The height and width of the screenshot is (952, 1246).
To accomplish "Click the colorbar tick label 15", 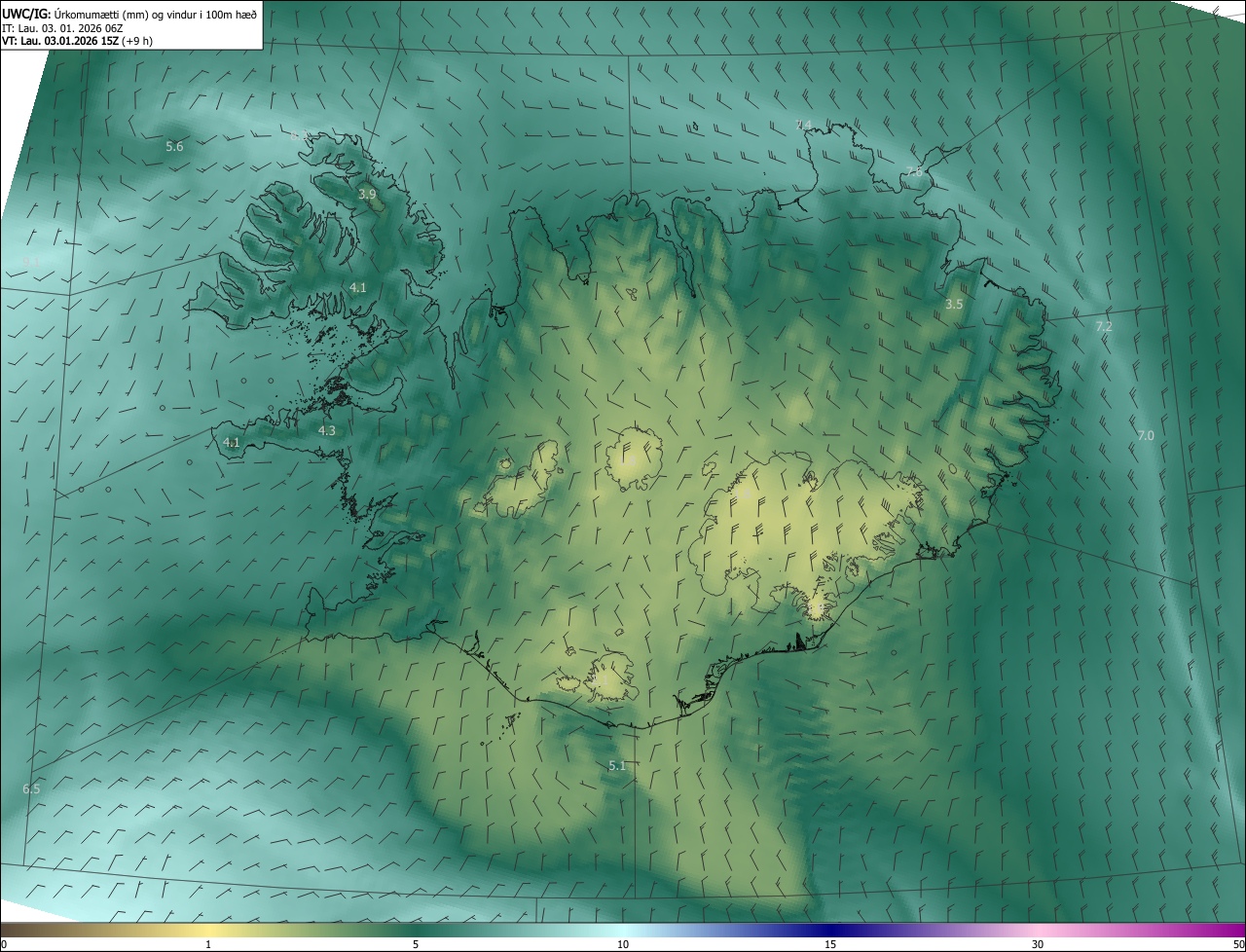I will [x=830, y=945].
